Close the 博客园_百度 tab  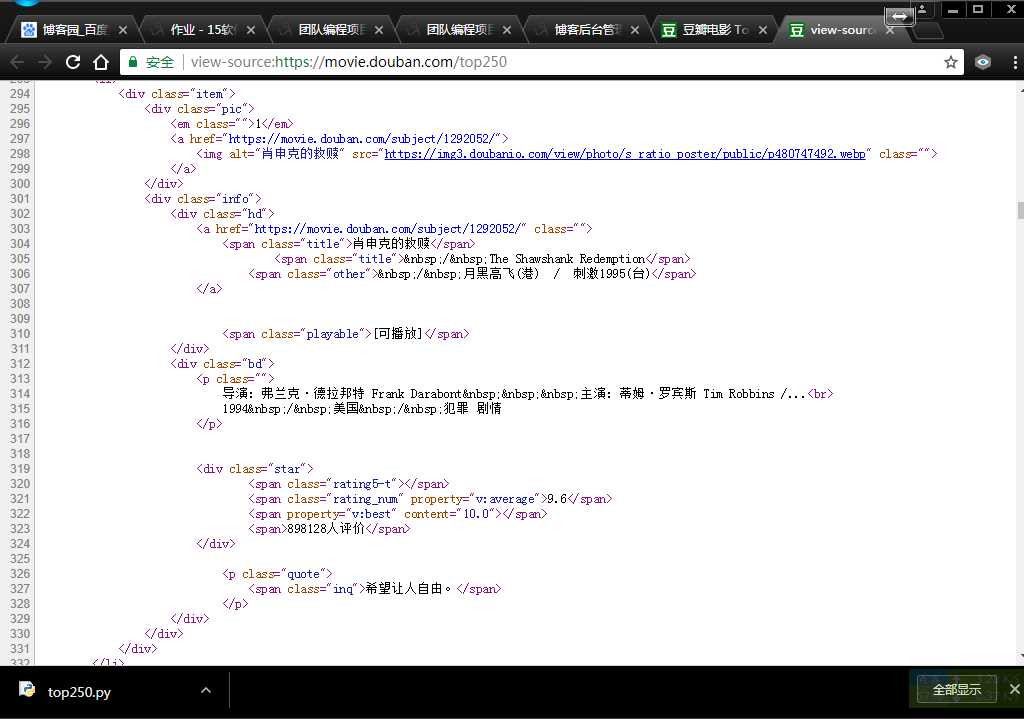(x=123, y=30)
